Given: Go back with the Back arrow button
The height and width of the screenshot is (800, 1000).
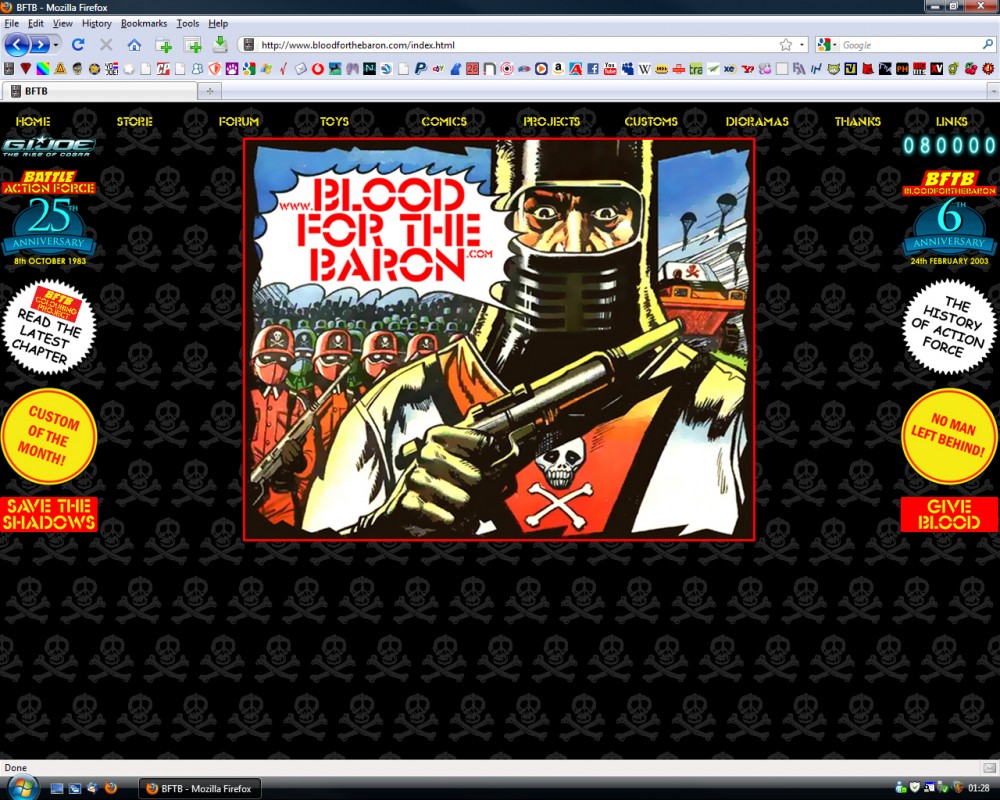Looking at the screenshot, I should 17,45.
